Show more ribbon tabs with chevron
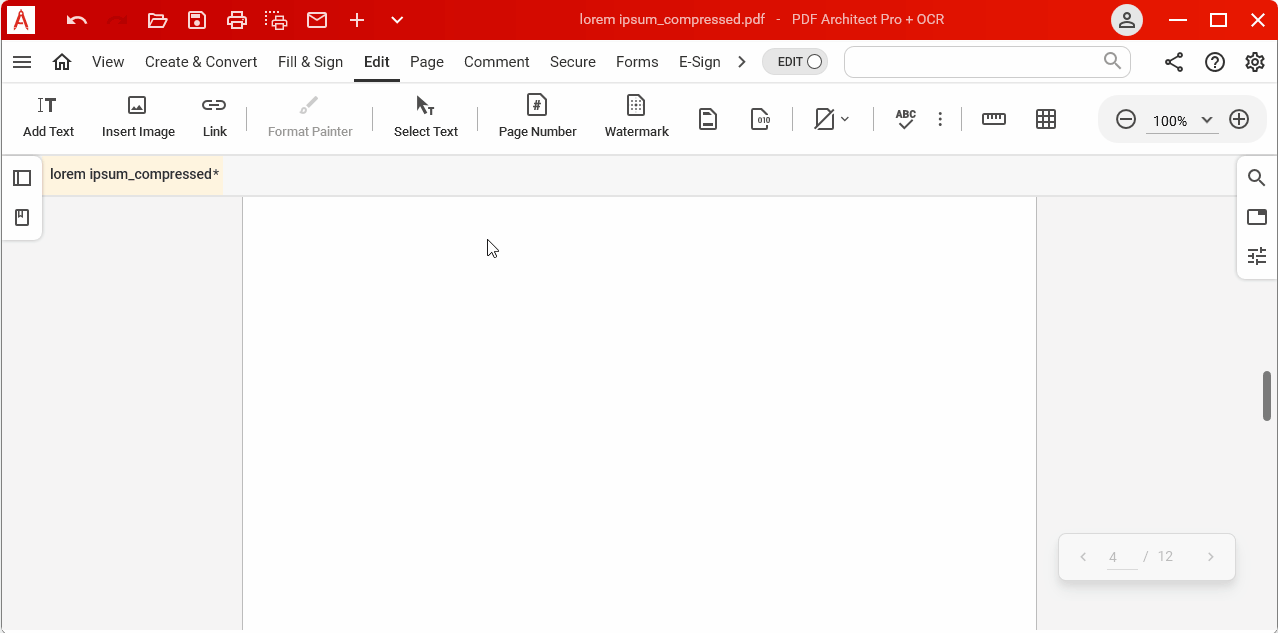1278x633 pixels. tap(742, 62)
